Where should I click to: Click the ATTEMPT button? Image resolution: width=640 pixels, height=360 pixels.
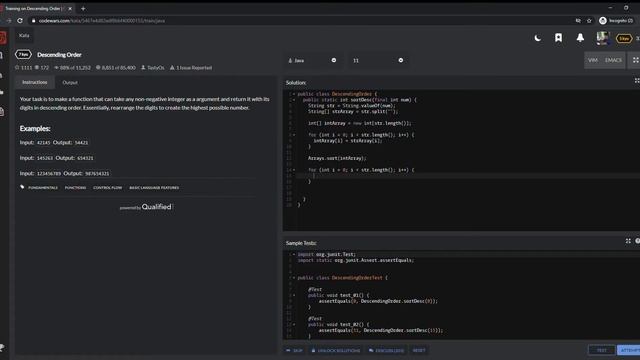pos(629,350)
